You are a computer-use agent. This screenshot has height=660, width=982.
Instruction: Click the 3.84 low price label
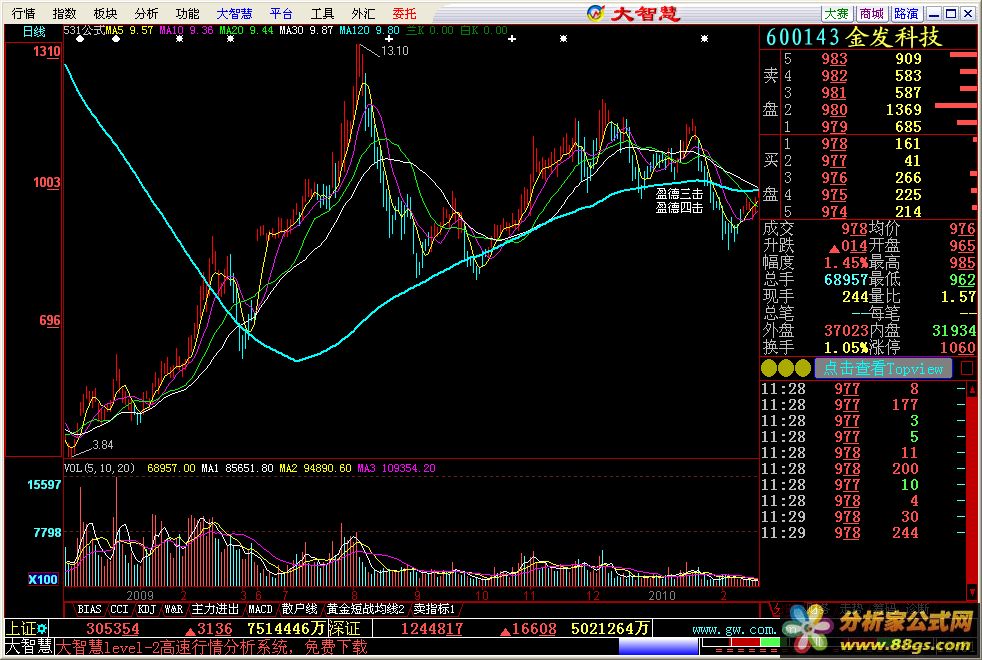(x=103, y=445)
